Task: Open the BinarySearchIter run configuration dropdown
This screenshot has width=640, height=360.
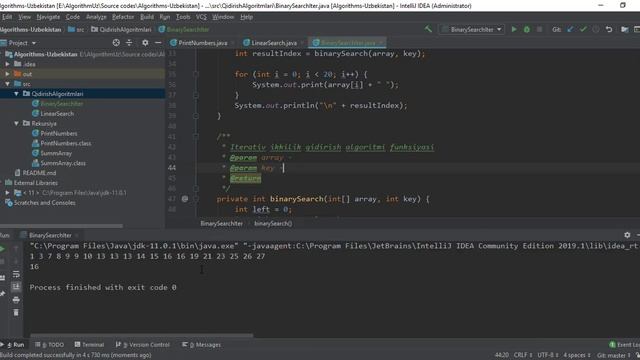Action: point(472,29)
